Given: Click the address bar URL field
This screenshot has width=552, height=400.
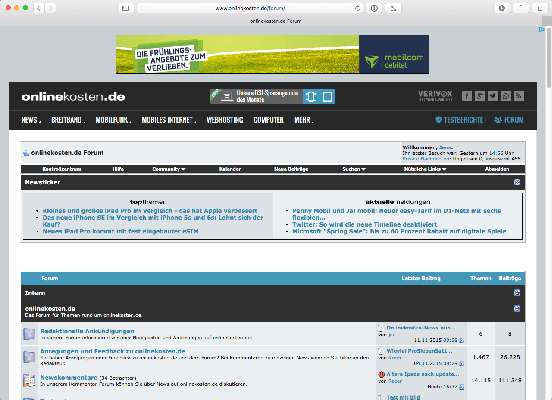Looking at the screenshot, I should (250, 8).
